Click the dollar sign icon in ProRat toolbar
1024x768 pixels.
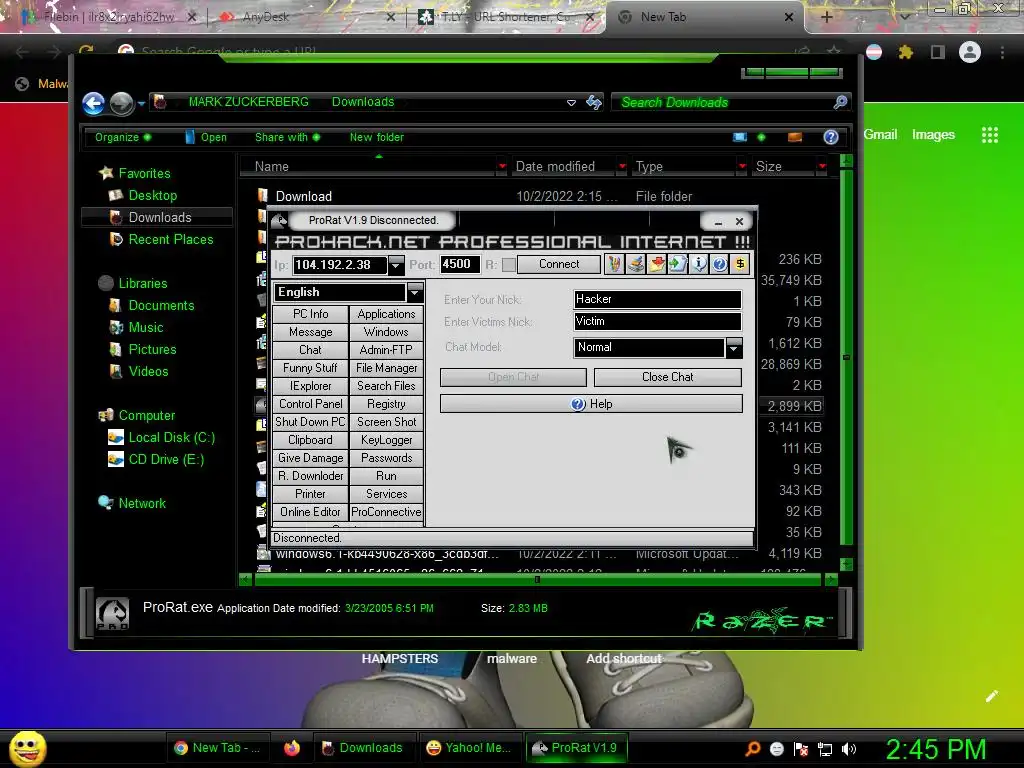coord(740,264)
